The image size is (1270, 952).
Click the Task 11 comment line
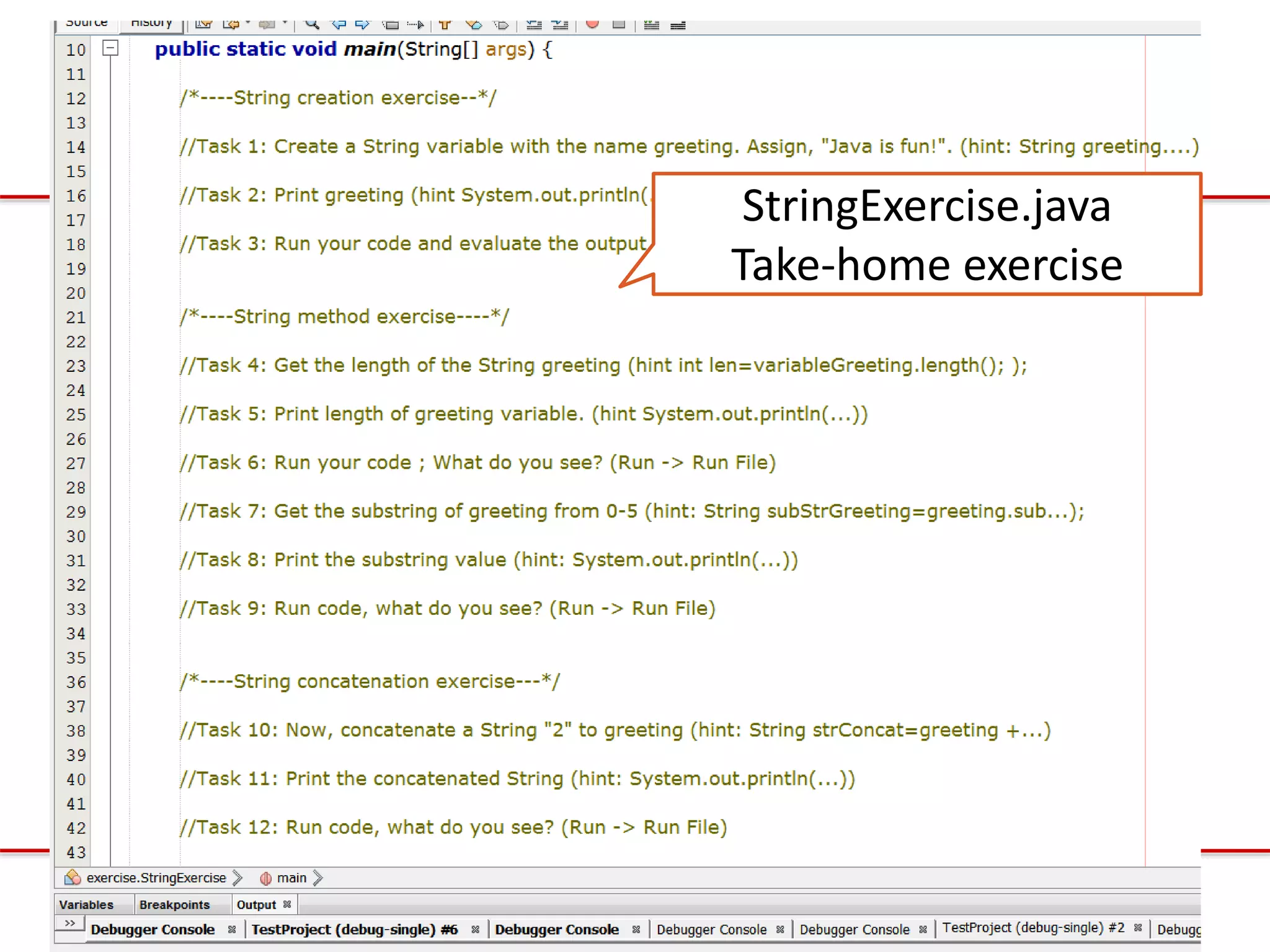point(517,779)
